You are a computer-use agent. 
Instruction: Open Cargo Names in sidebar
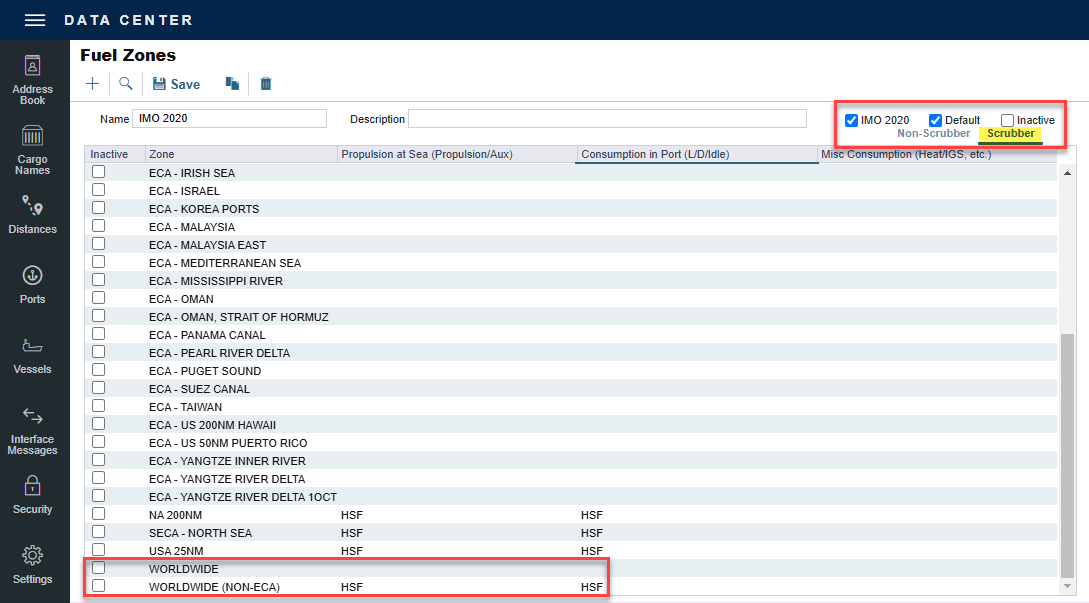point(33,150)
